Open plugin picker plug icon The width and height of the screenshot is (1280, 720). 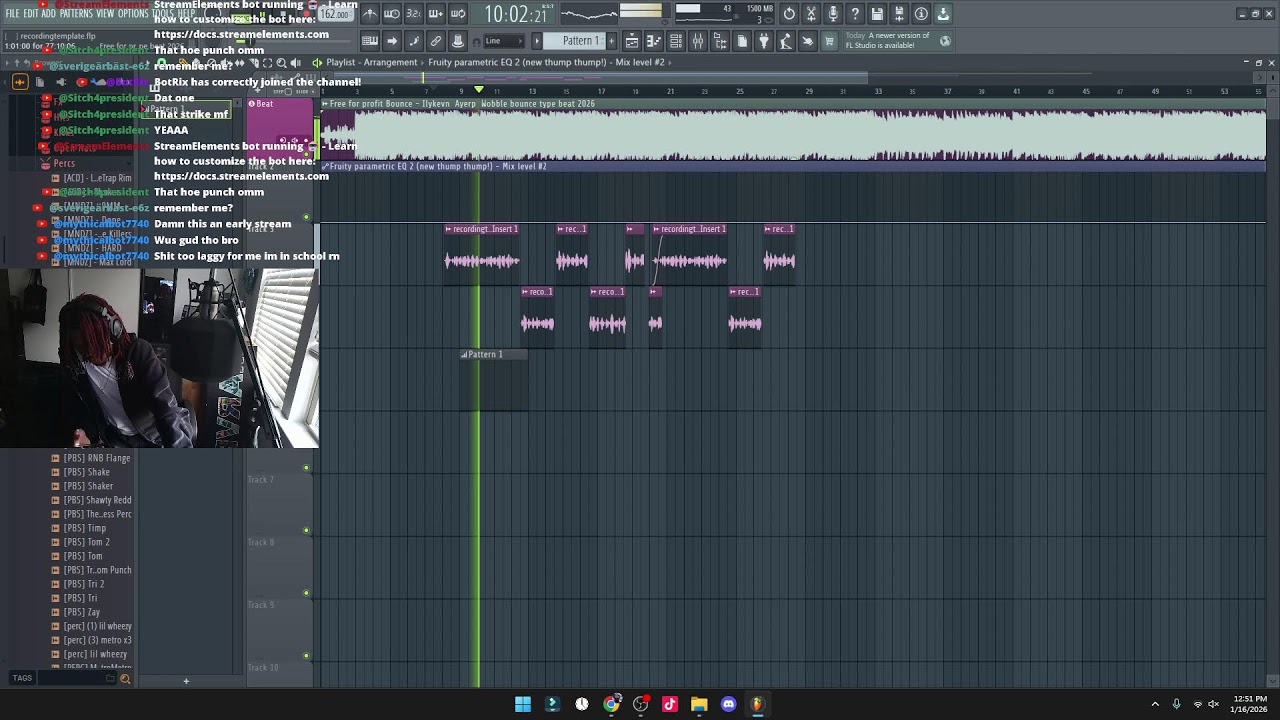(x=764, y=41)
